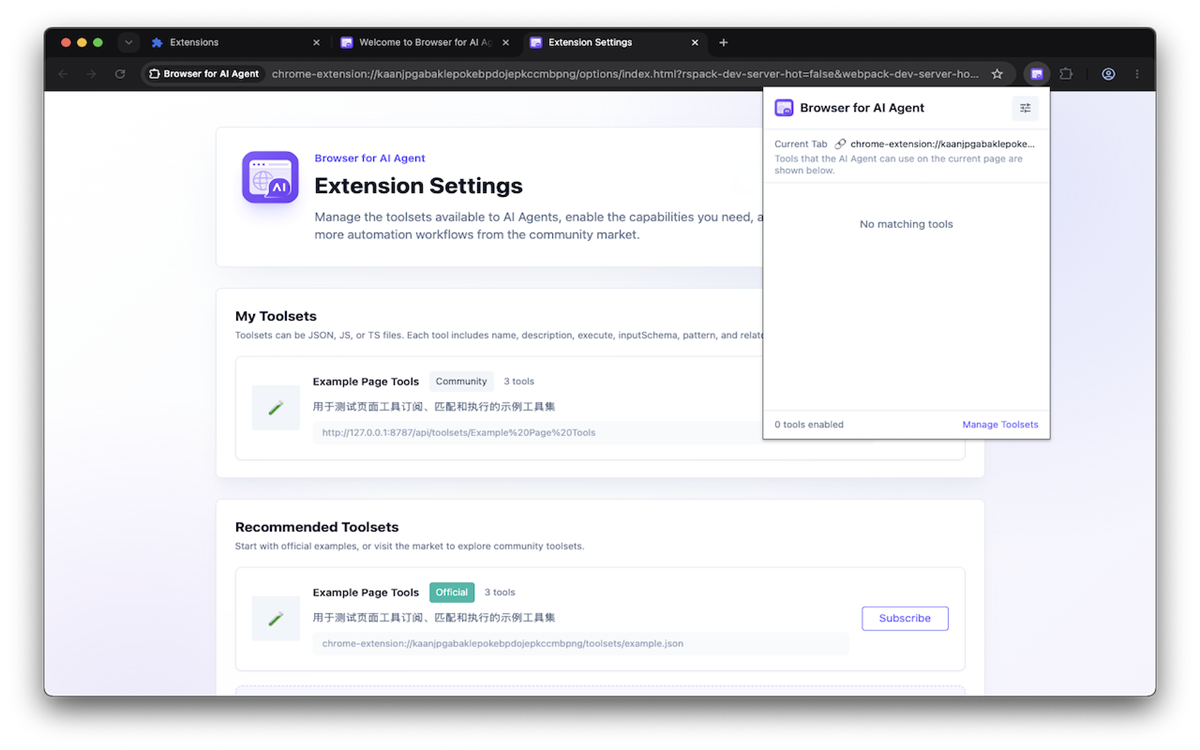This screenshot has width=1200, height=750.
Task: Click the No matching tools message
Action: click(906, 224)
